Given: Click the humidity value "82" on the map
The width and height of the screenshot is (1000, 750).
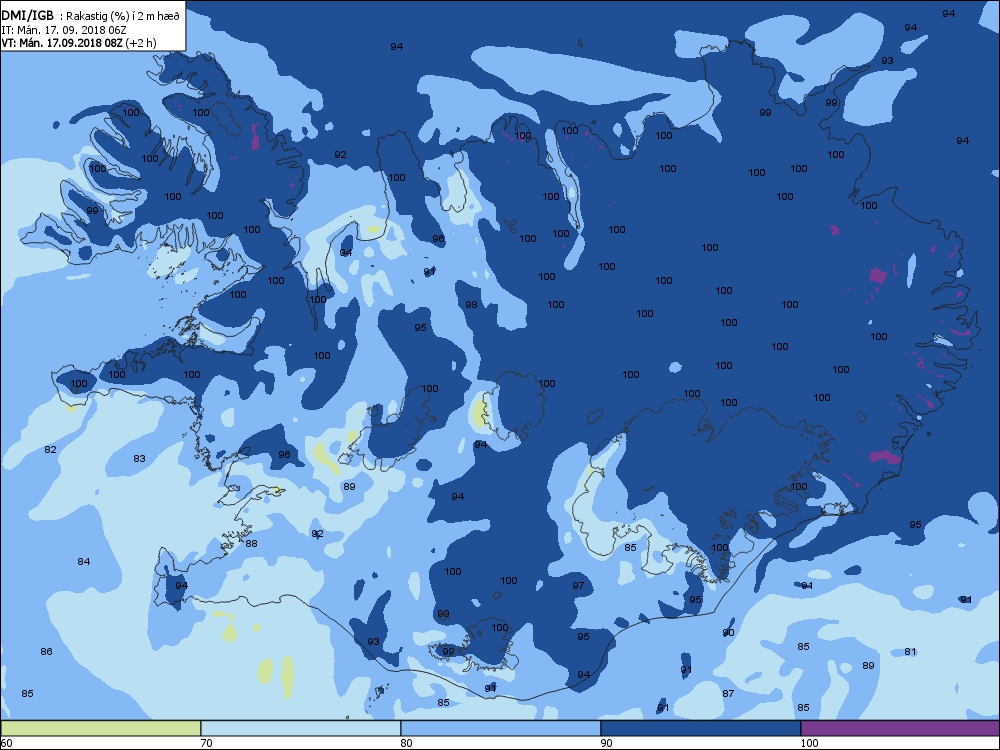Looking at the screenshot, I should point(50,450).
